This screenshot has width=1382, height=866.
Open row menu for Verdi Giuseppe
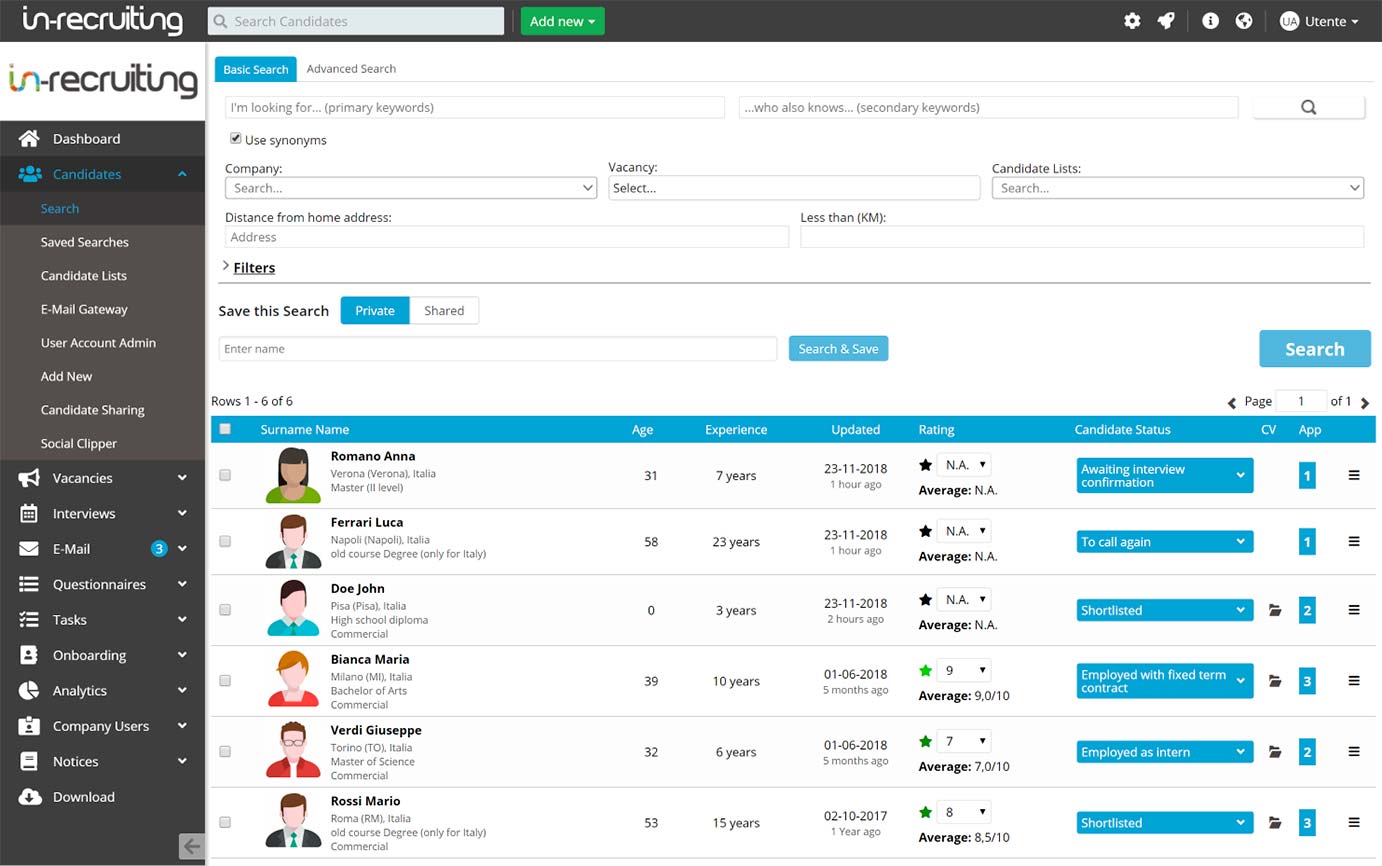(x=1354, y=751)
